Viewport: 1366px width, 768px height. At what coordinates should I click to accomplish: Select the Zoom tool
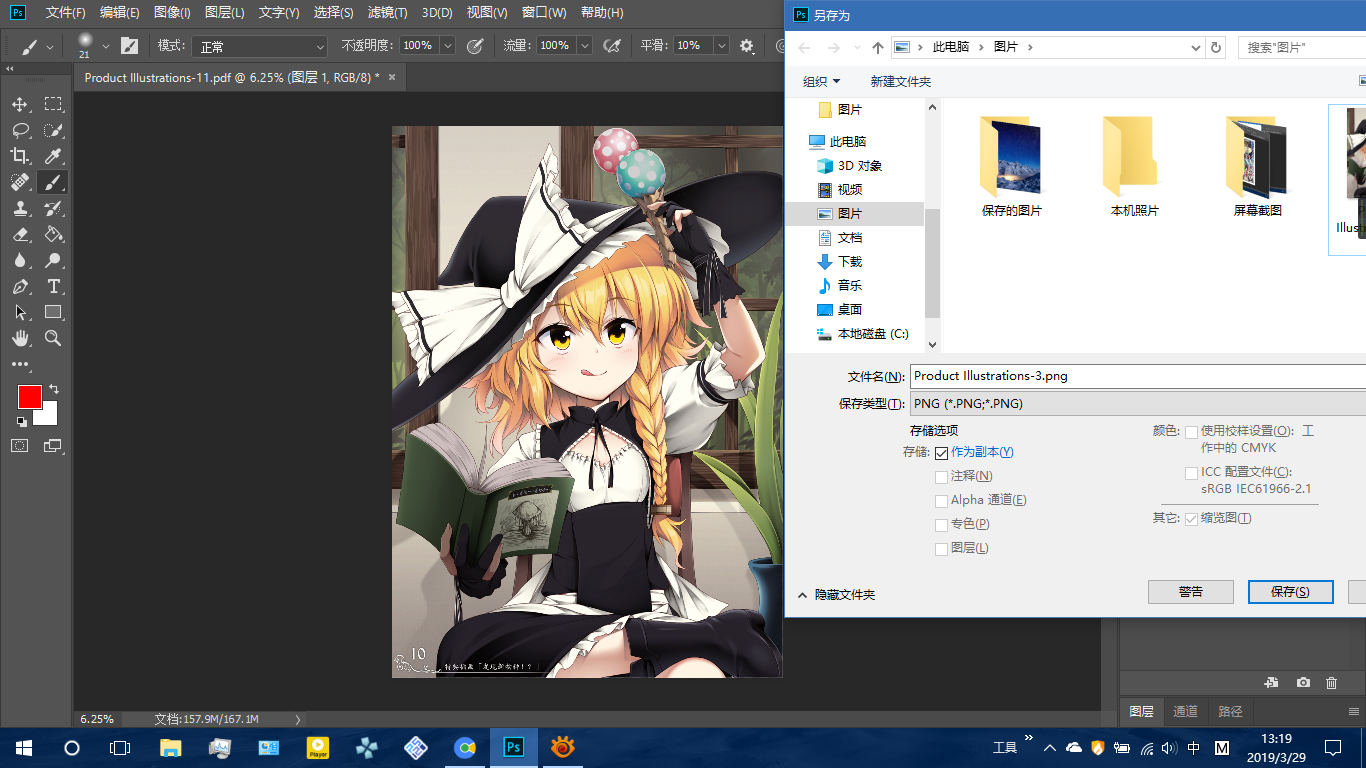[53, 338]
